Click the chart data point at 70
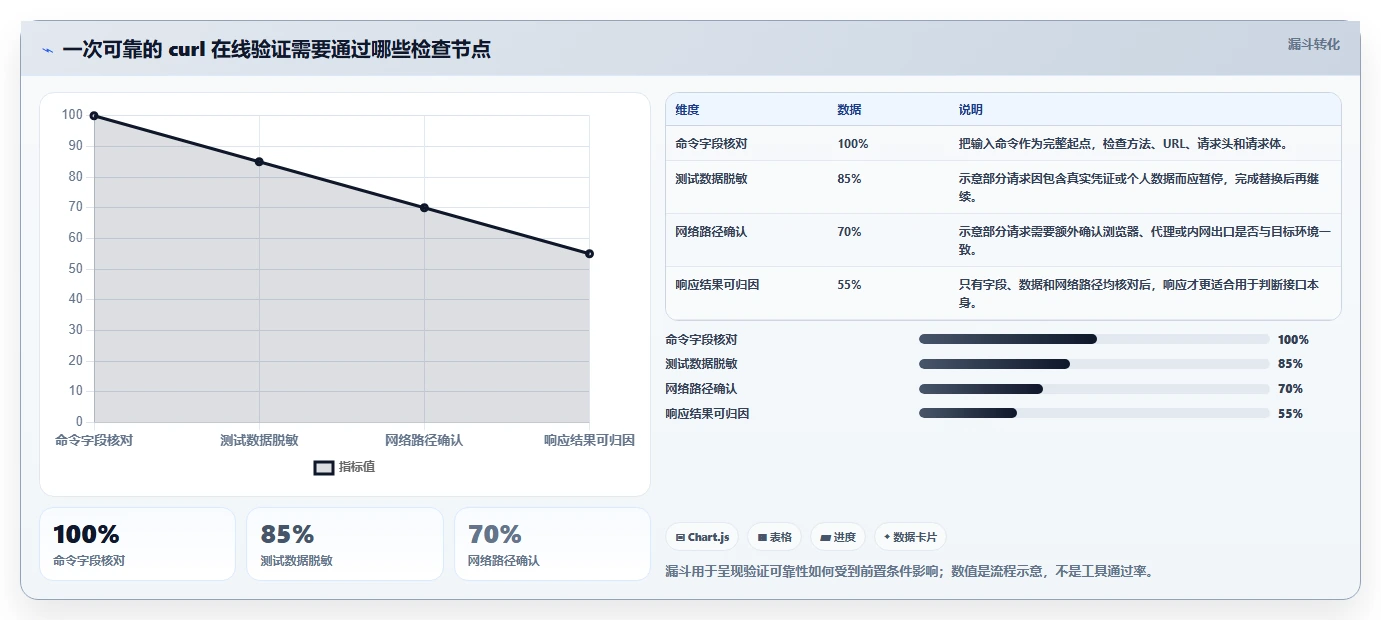 click(424, 208)
